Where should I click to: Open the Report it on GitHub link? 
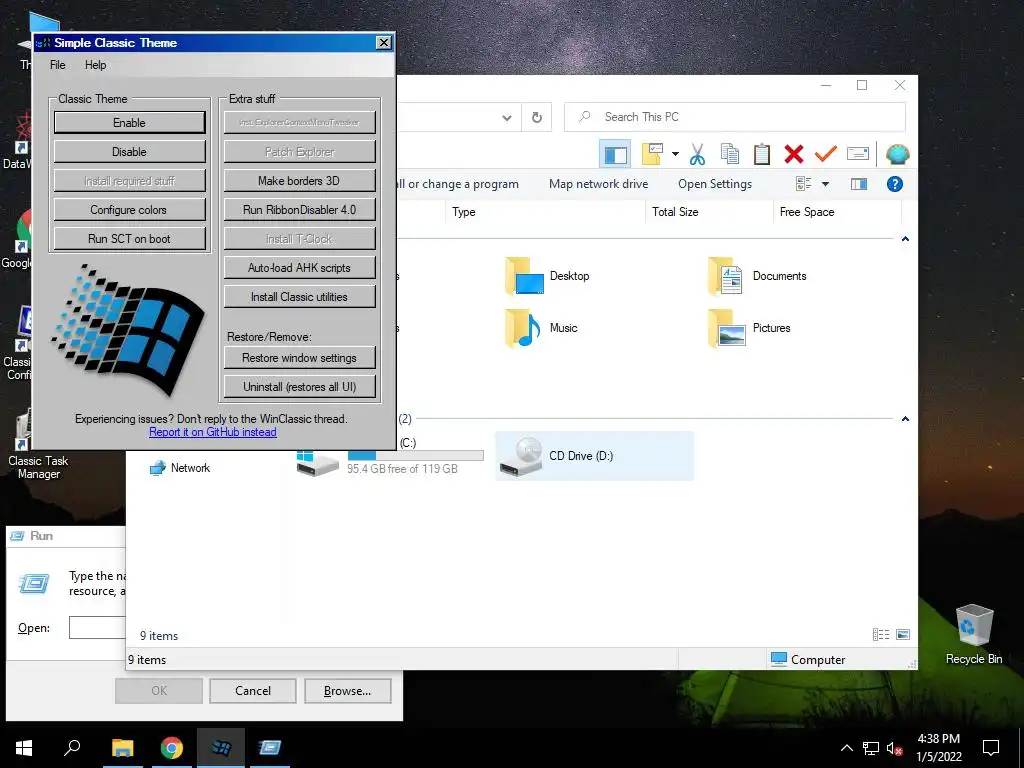(213, 432)
